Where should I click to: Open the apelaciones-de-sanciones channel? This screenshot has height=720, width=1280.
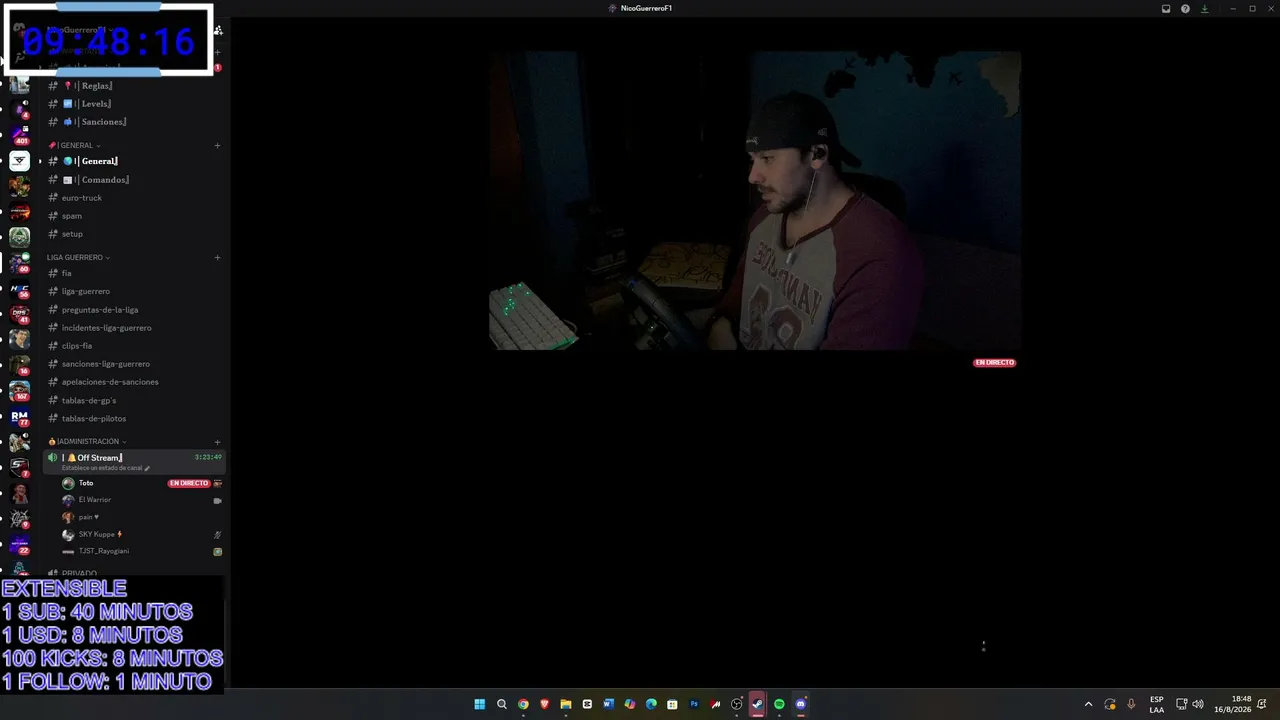[134, 382]
